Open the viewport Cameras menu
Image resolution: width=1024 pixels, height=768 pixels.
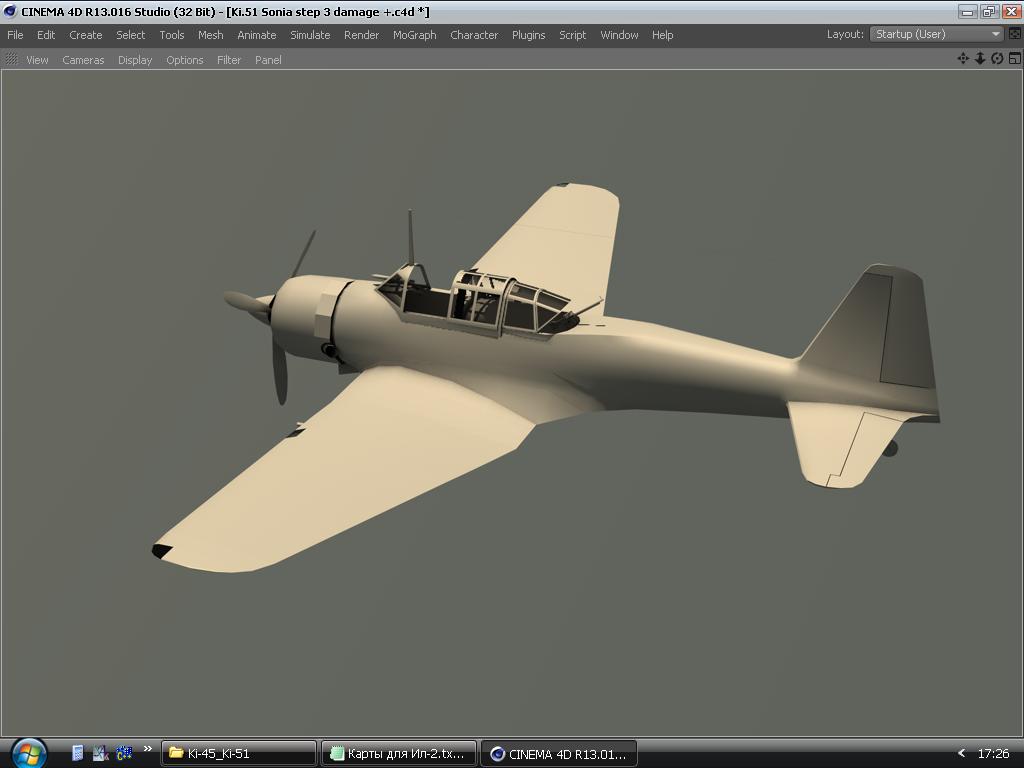click(x=83, y=60)
